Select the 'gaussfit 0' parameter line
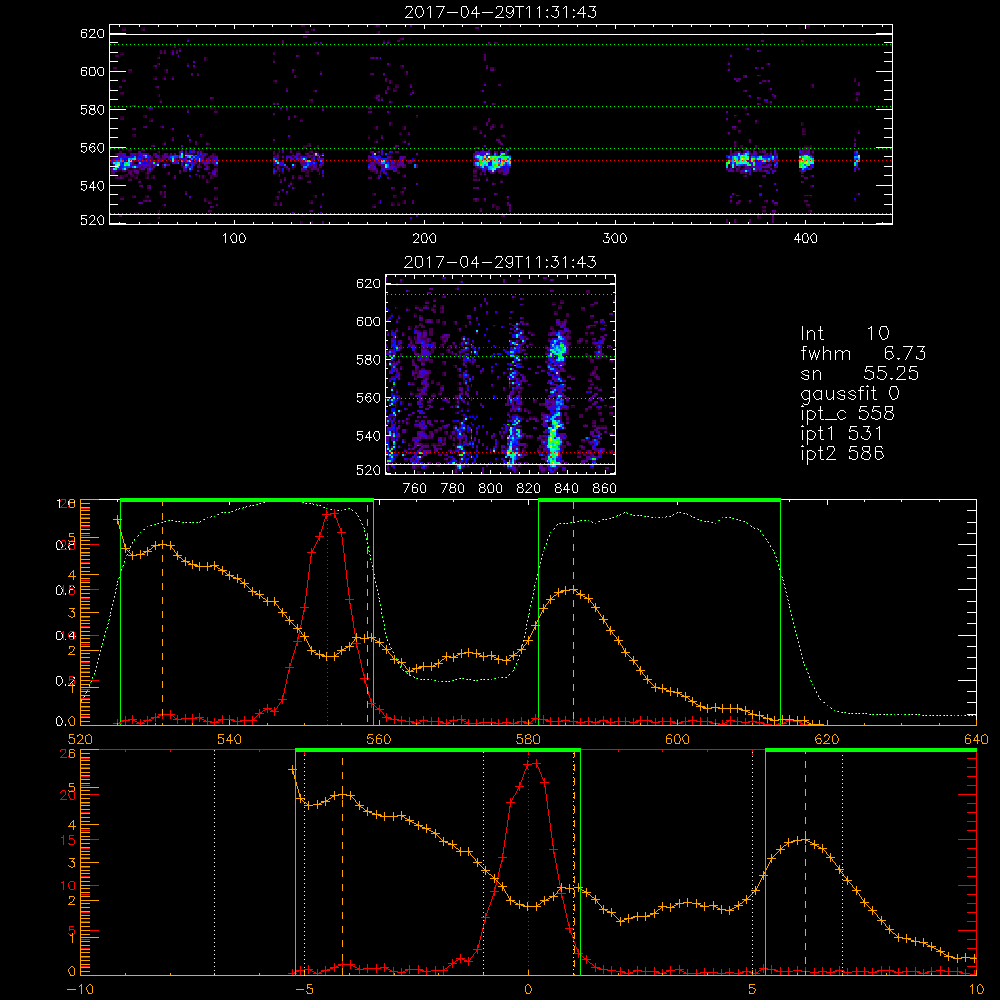The image size is (1000, 1000). point(850,393)
